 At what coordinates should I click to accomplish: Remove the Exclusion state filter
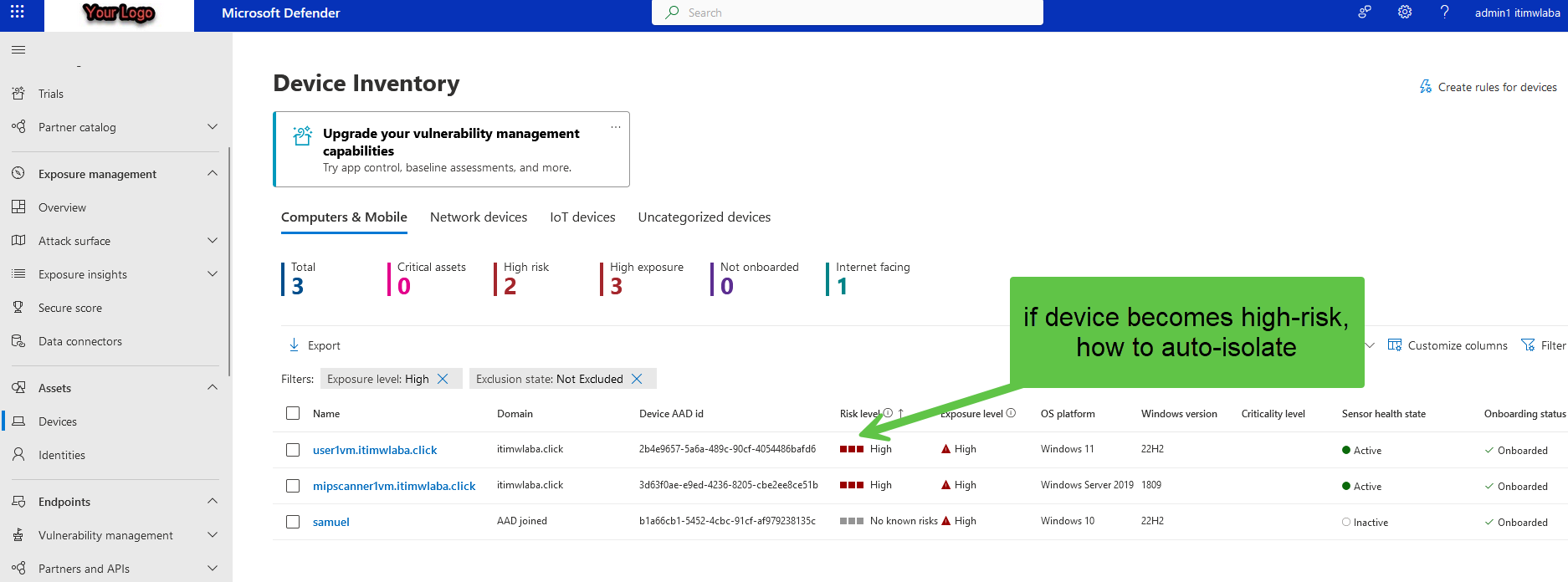point(637,379)
